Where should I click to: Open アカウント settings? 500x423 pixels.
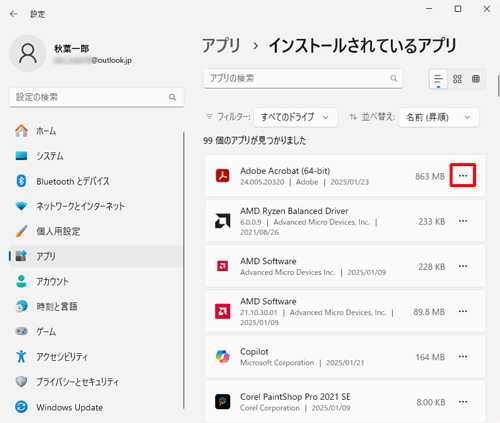tap(96, 281)
